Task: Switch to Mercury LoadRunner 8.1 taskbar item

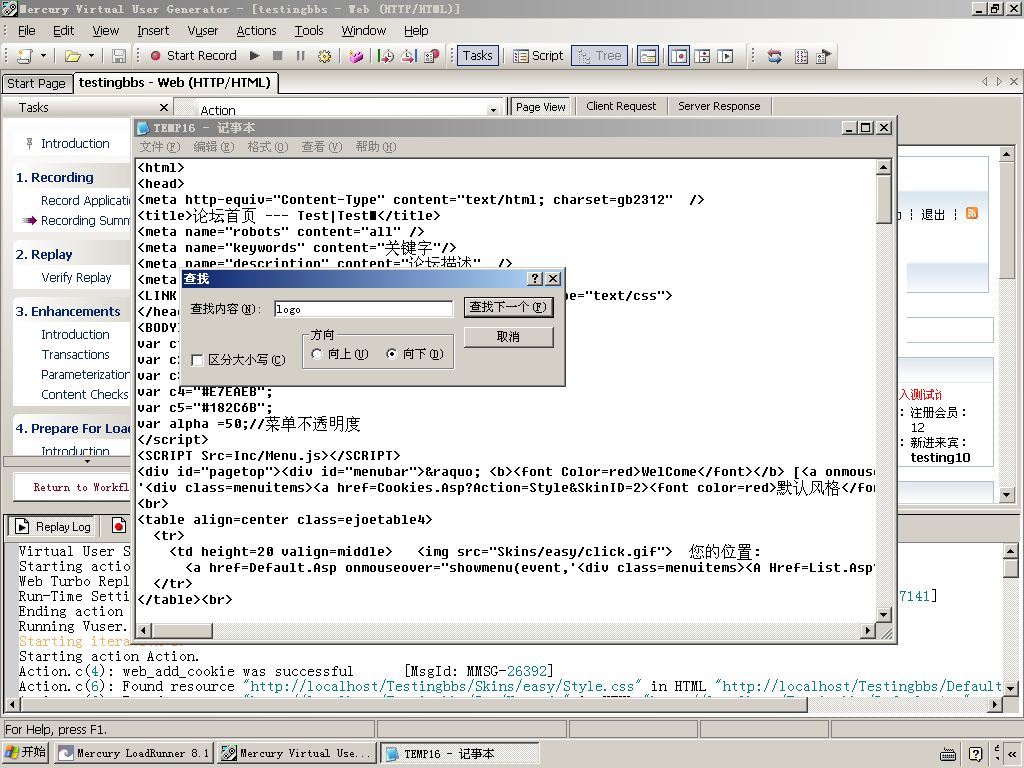Action: pyautogui.click(x=133, y=753)
